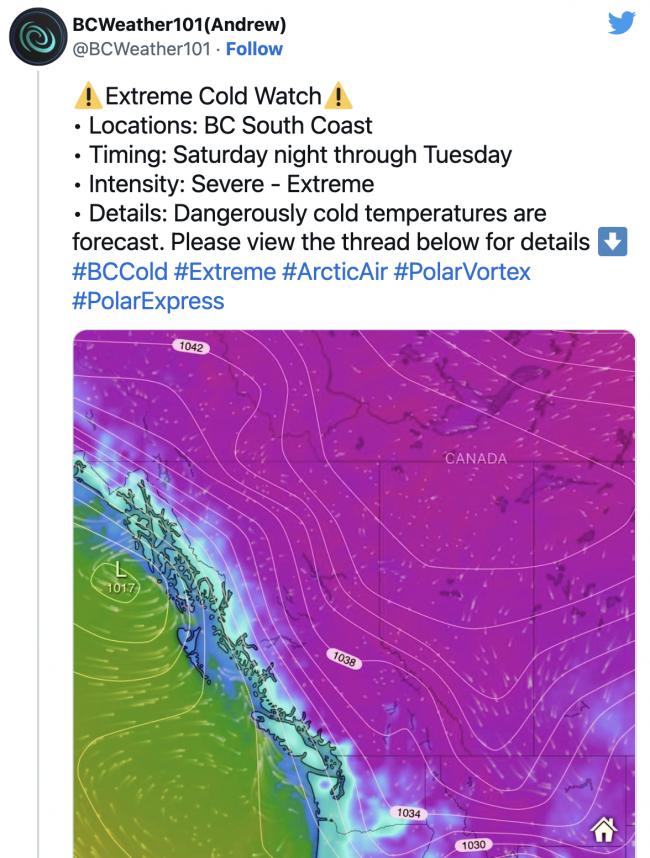Click the BCWeather101 profile avatar
Viewport: 650px width, 858px height.
(38, 37)
